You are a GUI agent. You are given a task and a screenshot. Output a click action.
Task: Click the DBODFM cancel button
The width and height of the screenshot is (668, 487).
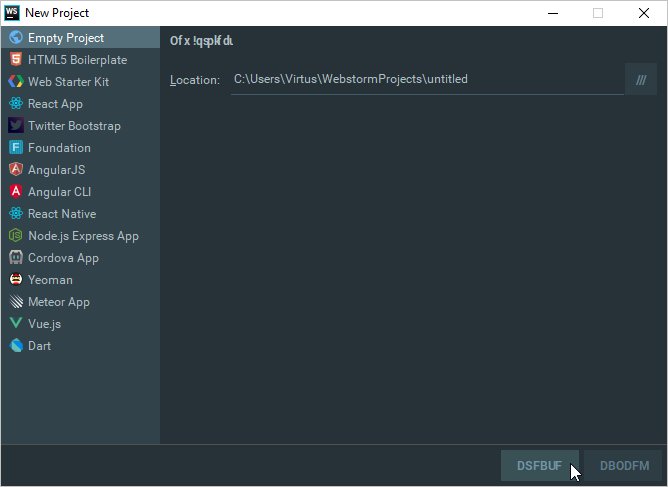(624, 465)
